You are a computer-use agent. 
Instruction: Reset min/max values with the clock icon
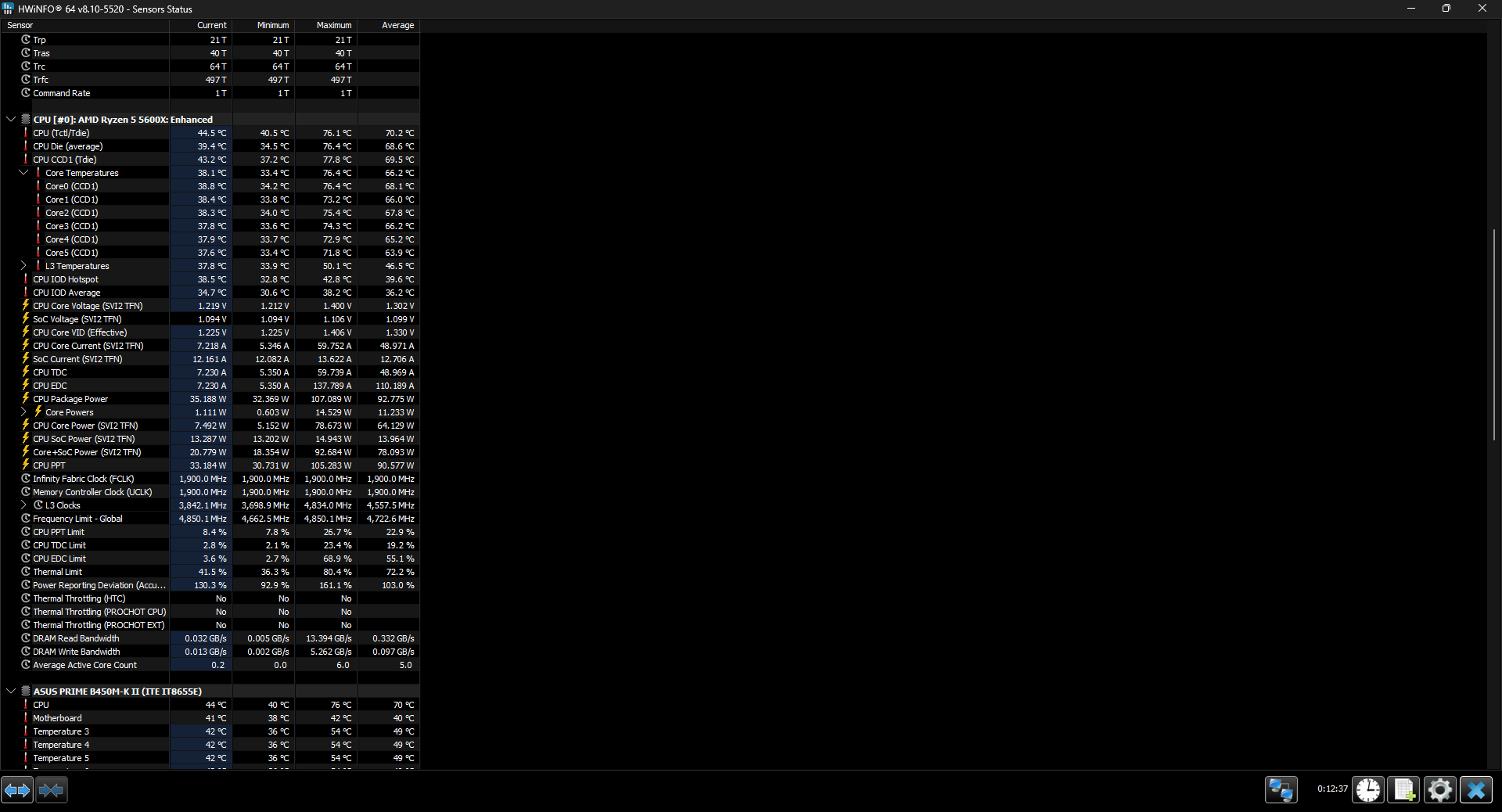1368,790
